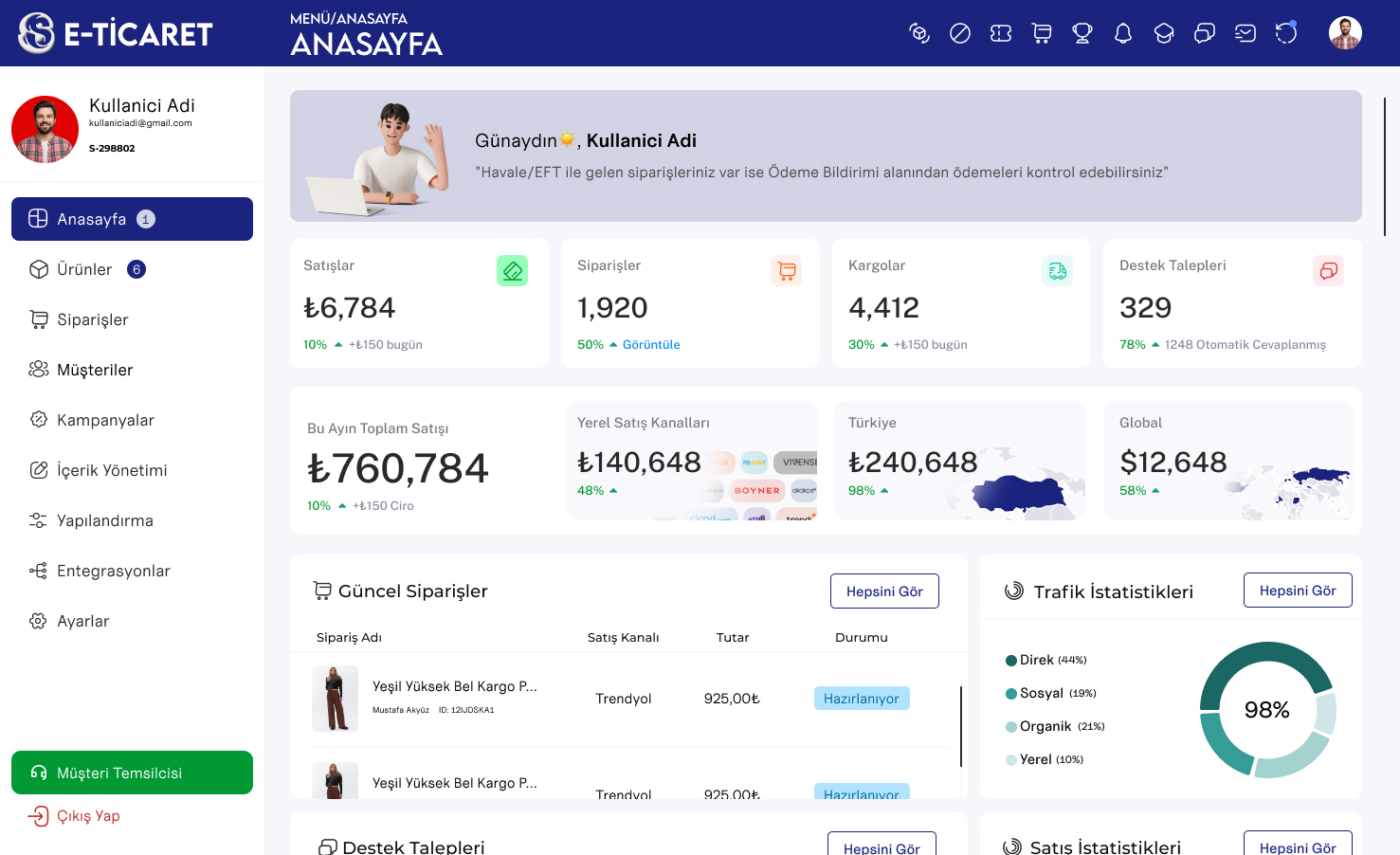
Task: Click the green Satışlar card icon
Action: click(x=512, y=271)
